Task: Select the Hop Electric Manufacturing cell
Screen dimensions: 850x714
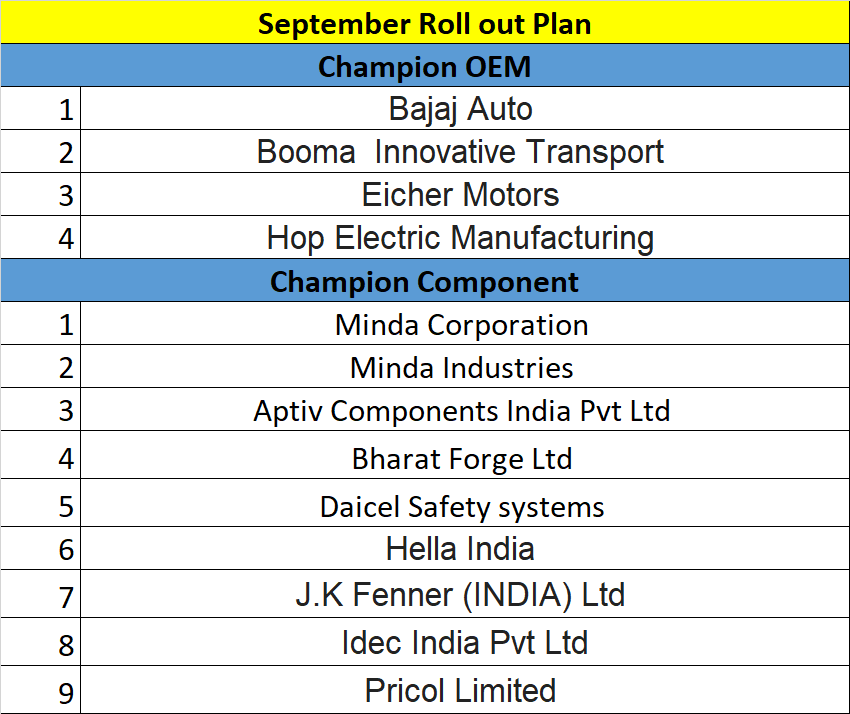Action: click(465, 237)
